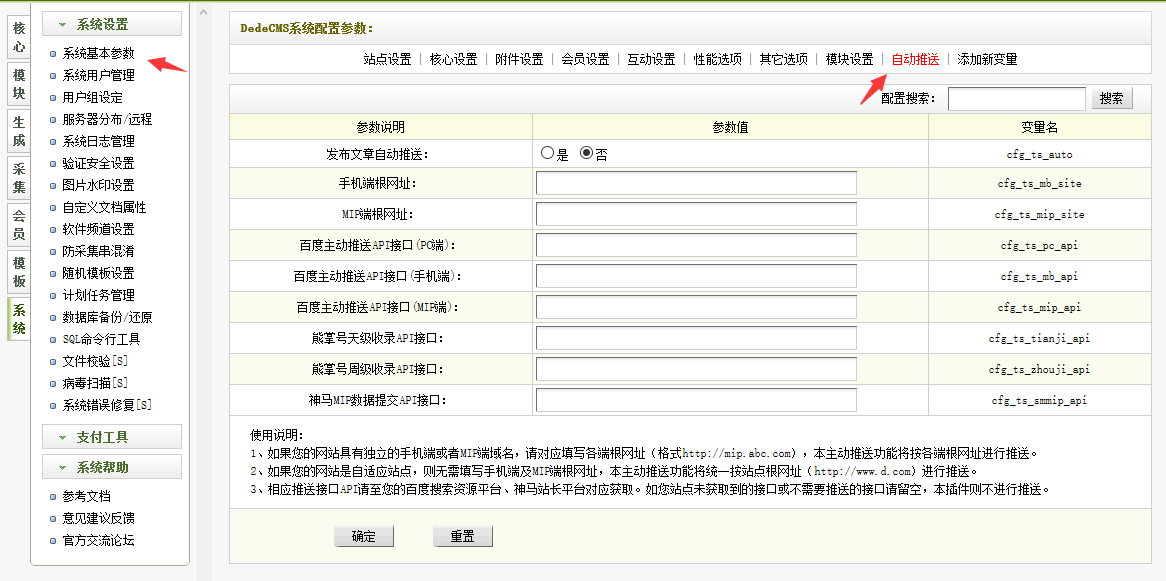Open the 站点设置 config tab
Screen dimensions: 1166x581
387,60
